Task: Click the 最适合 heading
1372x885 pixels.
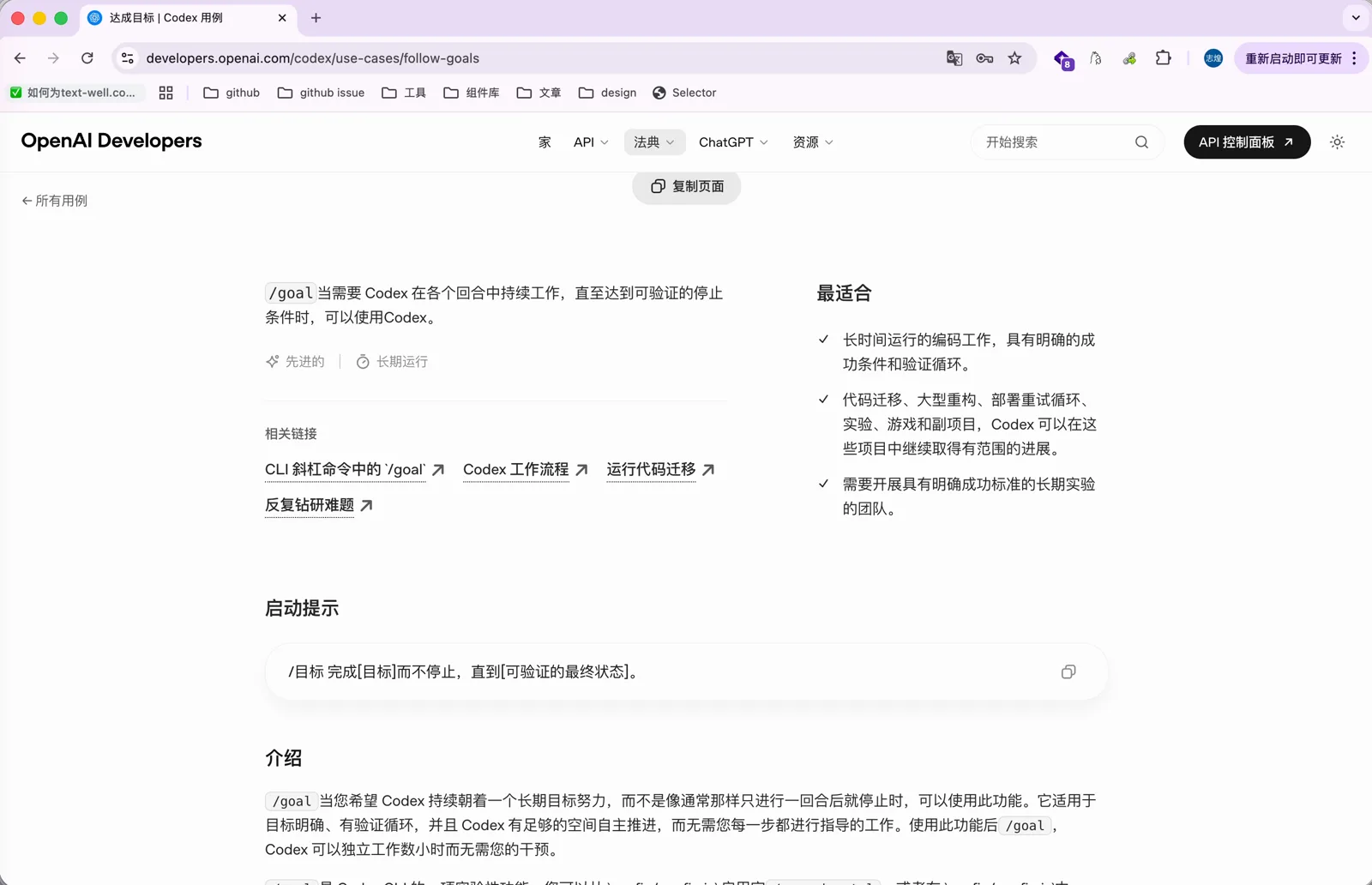Action: tap(844, 293)
